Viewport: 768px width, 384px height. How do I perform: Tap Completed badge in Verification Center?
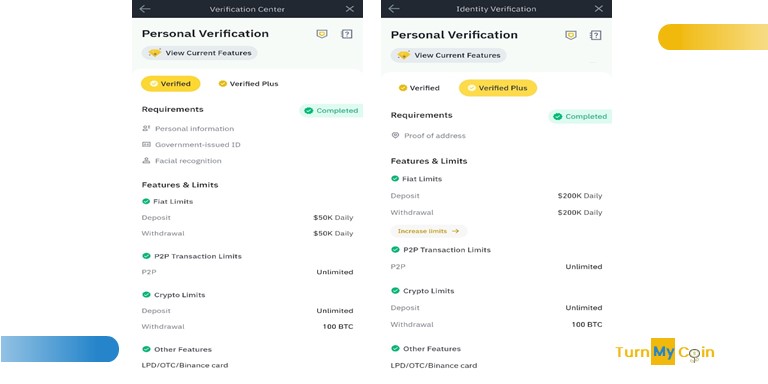click(331, 111)
